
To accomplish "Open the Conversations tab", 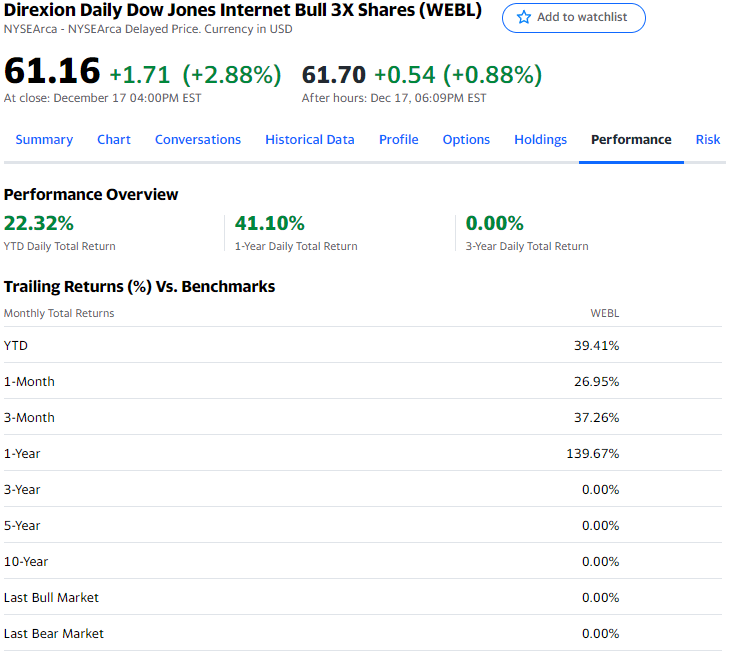I will click(198, 140).
